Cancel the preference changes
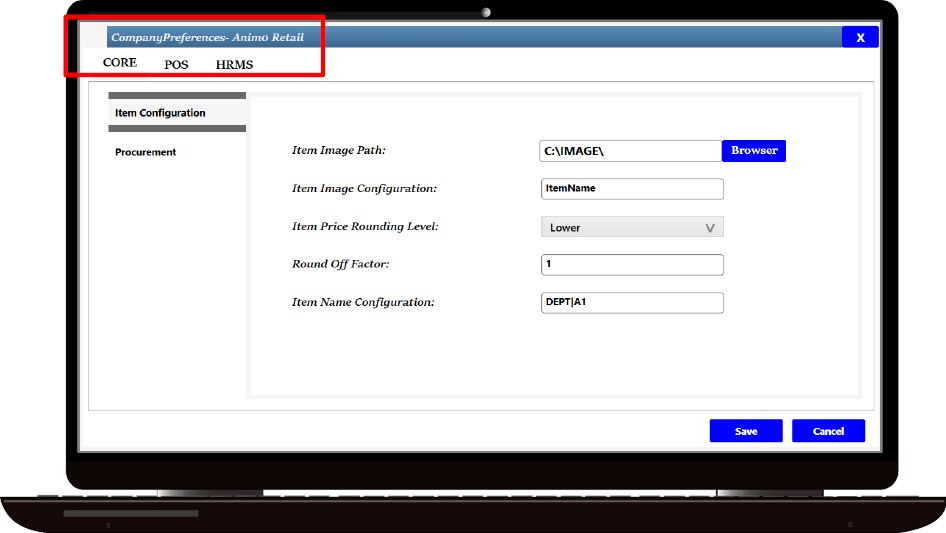The image size is (946, 533). (x=828, y=431)
